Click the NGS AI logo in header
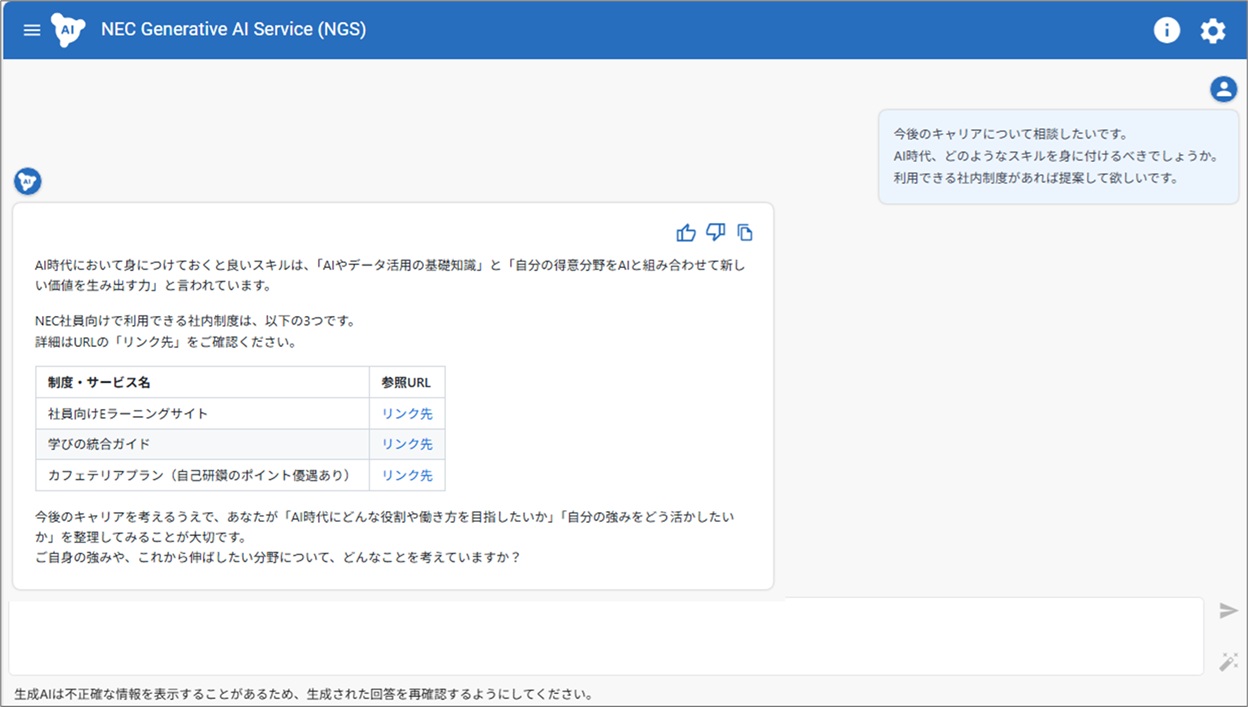The width and height of the screenshot is (1248, 707). point(68,30)
